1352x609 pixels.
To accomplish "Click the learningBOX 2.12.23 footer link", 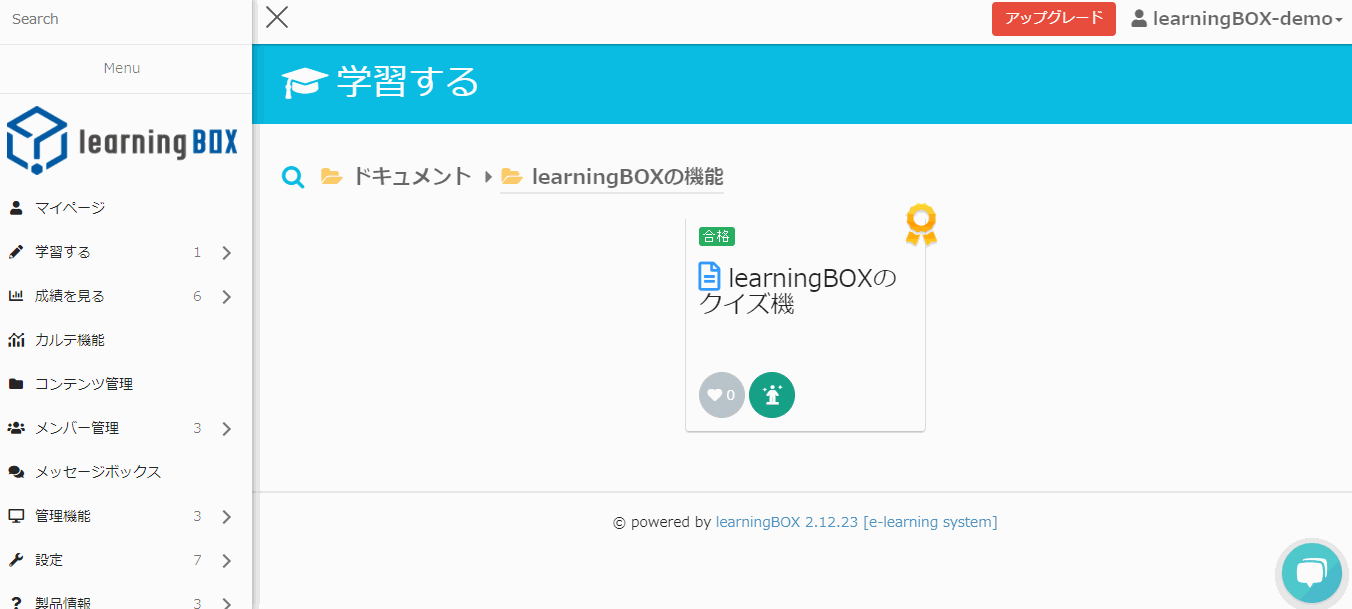I will click(x=786, y=522).
